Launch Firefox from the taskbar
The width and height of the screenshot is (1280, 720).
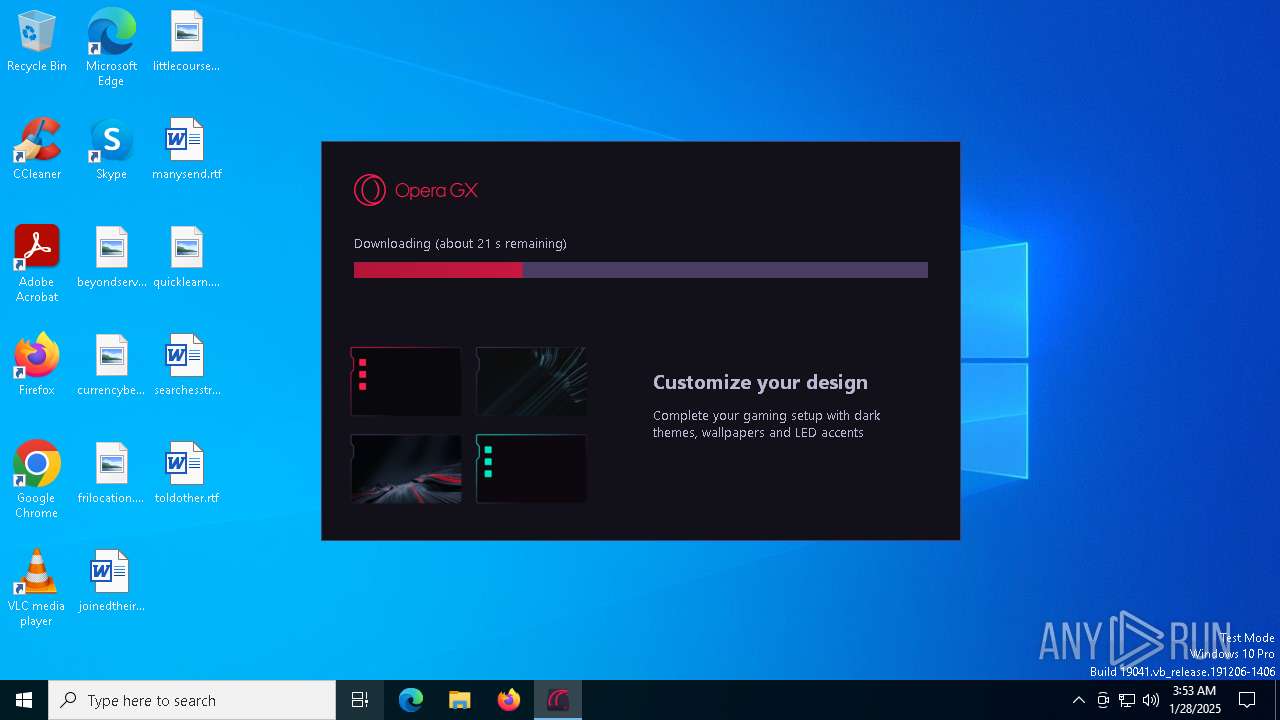[509, 700]
